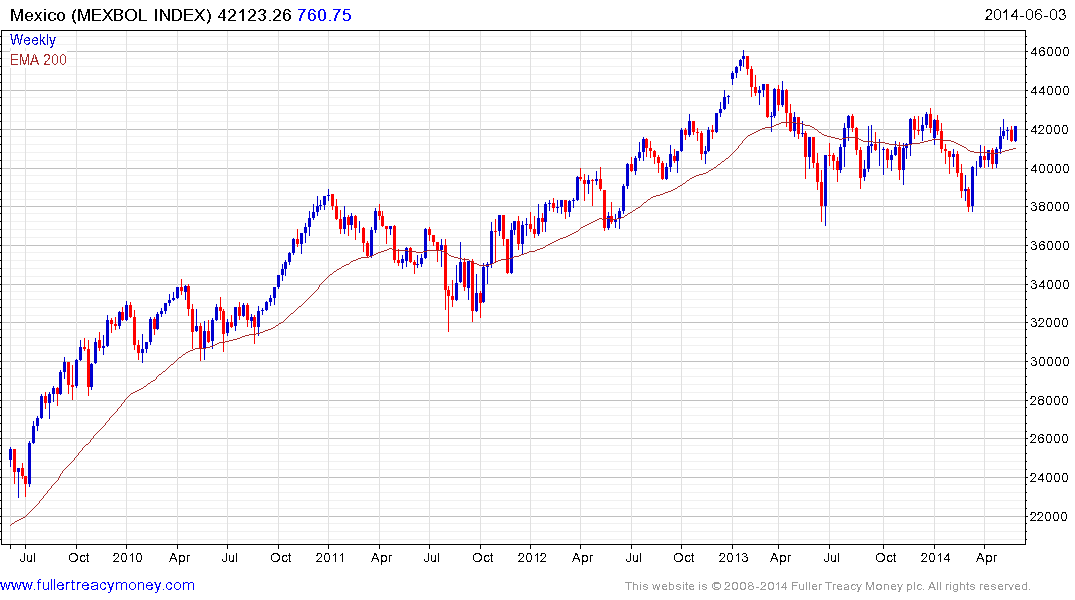
Task: Click the 2013 year label on time axis
Action: (733, 557)
